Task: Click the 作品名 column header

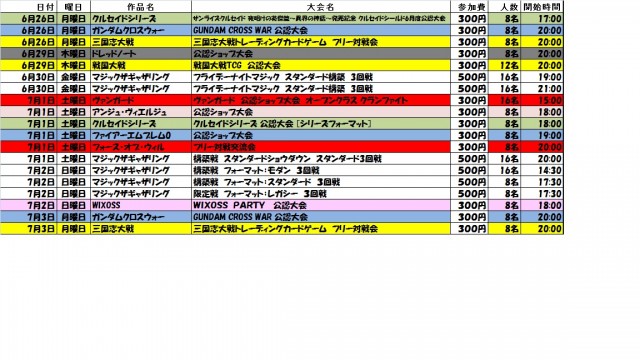Action: click(x=140, y=7)
